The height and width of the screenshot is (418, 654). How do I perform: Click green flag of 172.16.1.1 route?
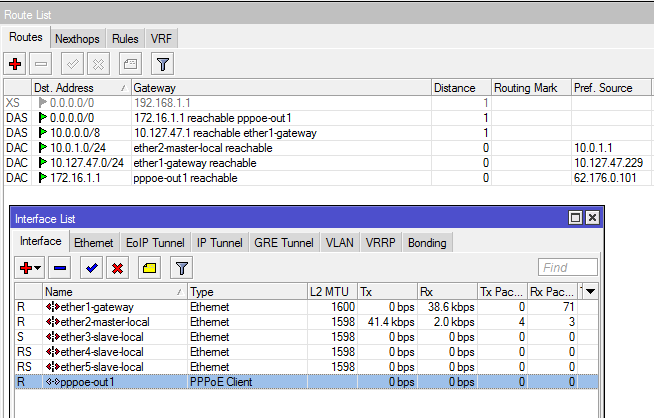[43, 178]
